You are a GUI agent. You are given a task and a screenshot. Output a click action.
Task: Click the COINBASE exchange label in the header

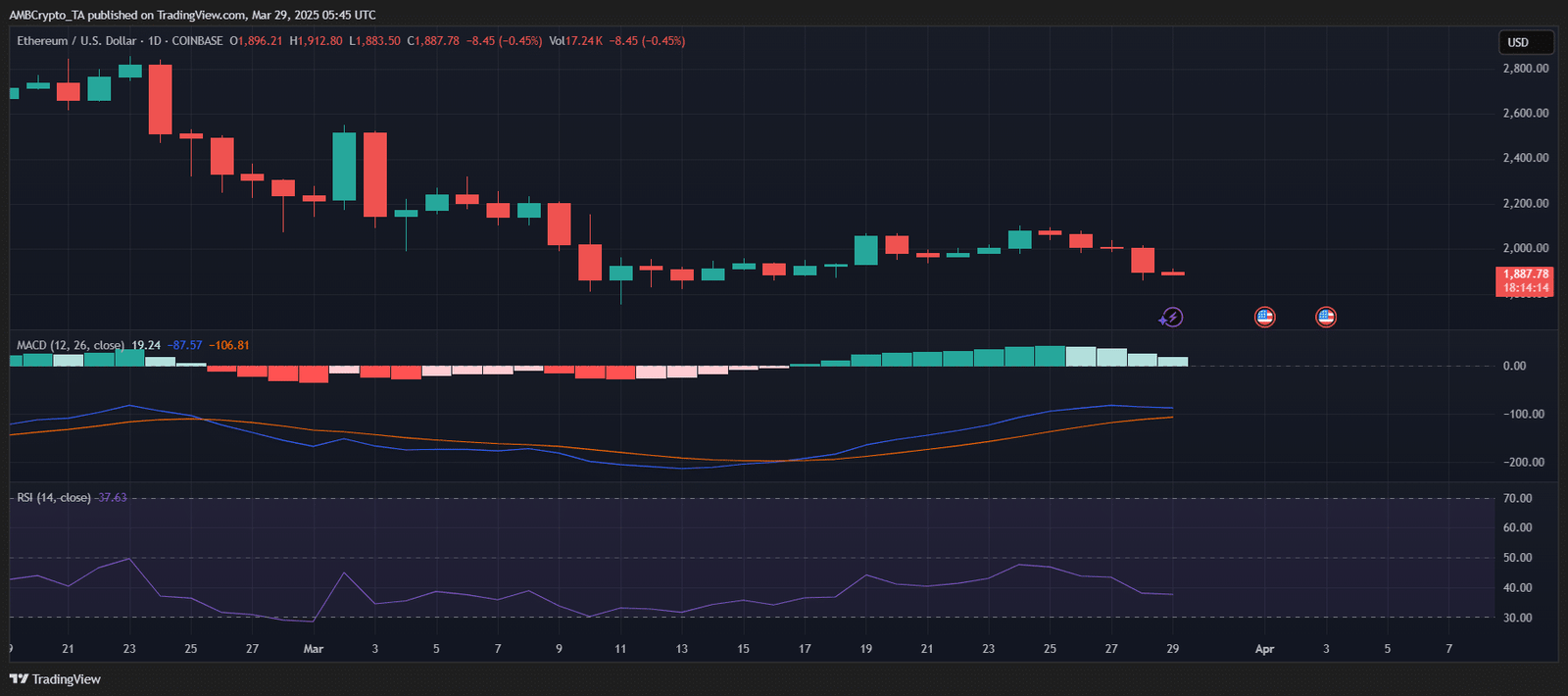[197, 41]
